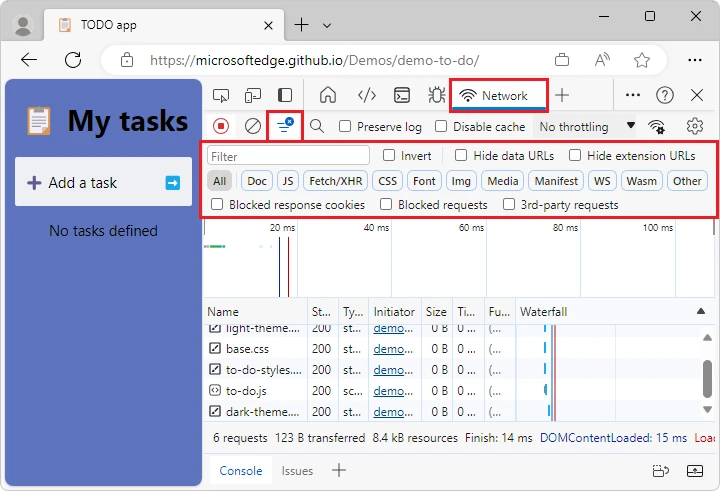Filter requests by JS

[x=288, y=181]
